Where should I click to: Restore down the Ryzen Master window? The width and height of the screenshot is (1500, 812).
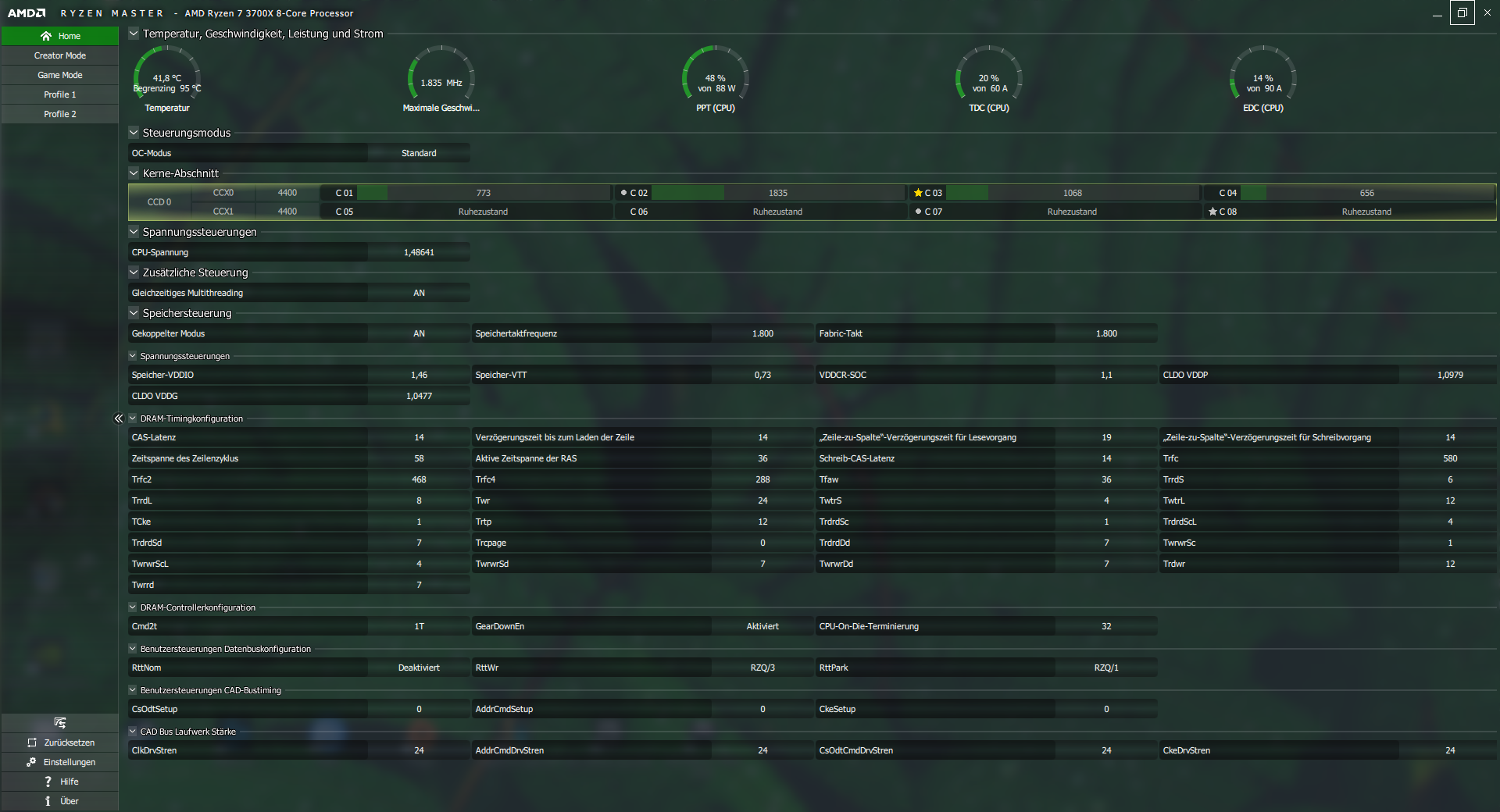tap(1462, 12)
